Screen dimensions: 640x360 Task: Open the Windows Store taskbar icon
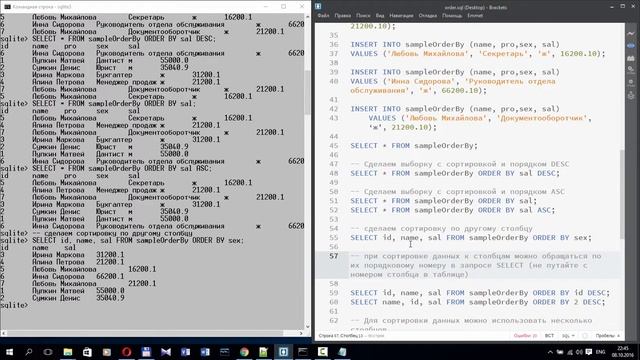(x=87, y=351)
